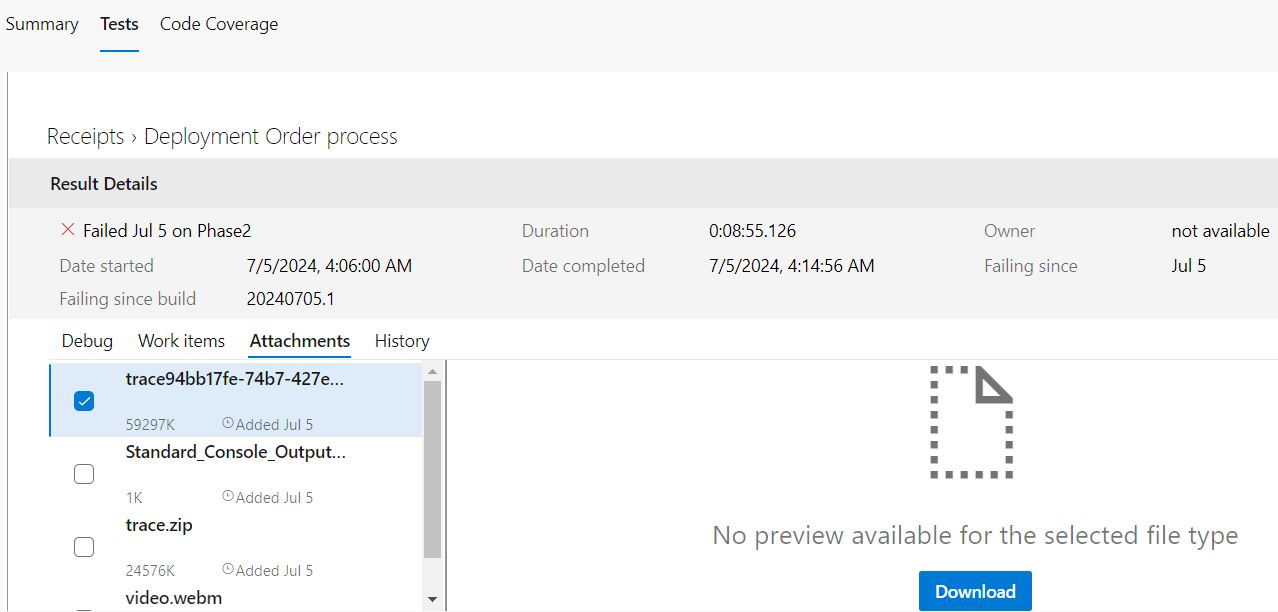Click clock icon on trace94bb17fe attachment
The width and height of the screenshot is (1278, 612).
tap(228, 423)
